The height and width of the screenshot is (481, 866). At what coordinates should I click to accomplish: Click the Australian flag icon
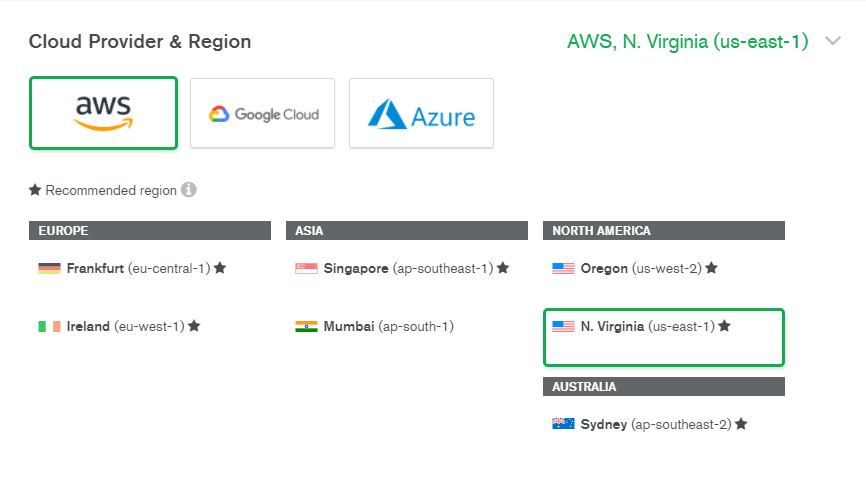point(564,424)
